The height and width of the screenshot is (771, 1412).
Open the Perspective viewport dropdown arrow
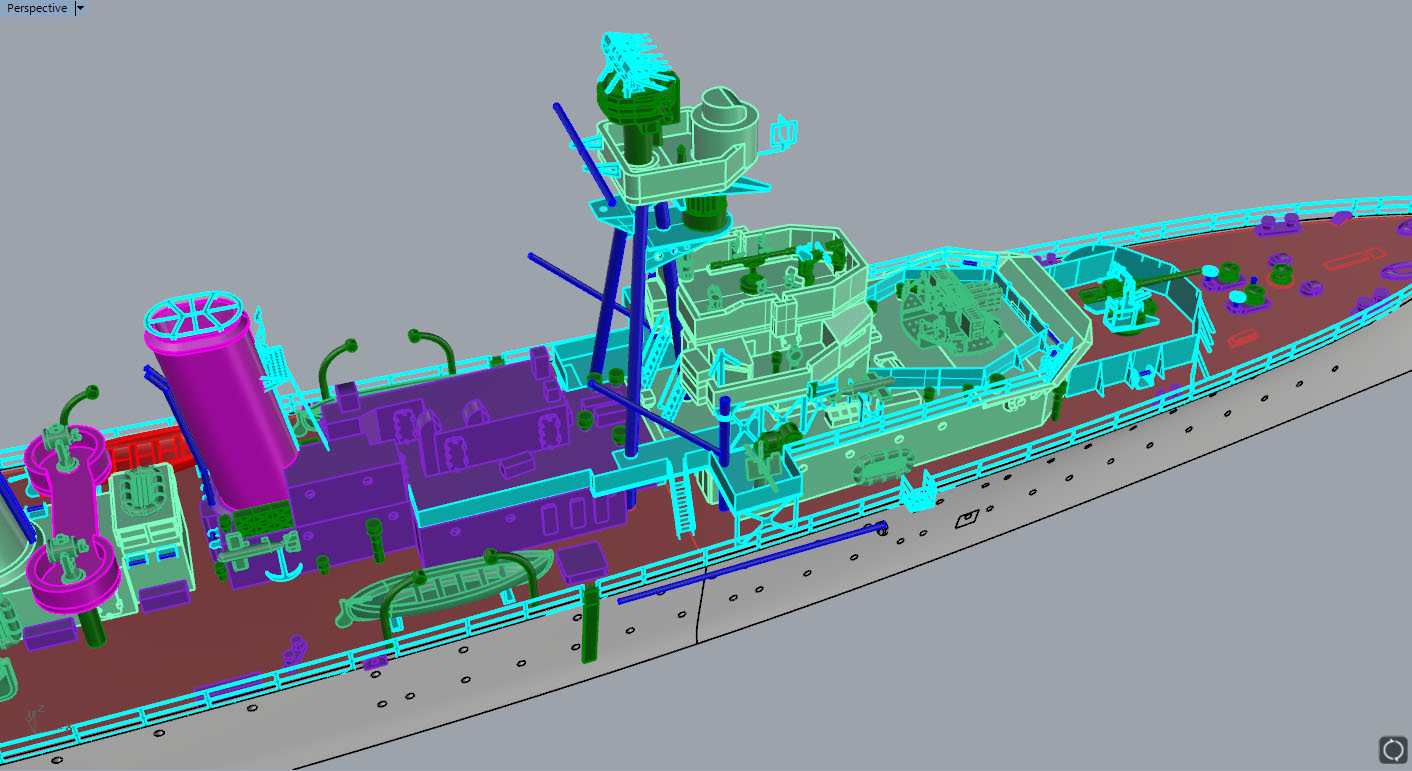(81, 8)
